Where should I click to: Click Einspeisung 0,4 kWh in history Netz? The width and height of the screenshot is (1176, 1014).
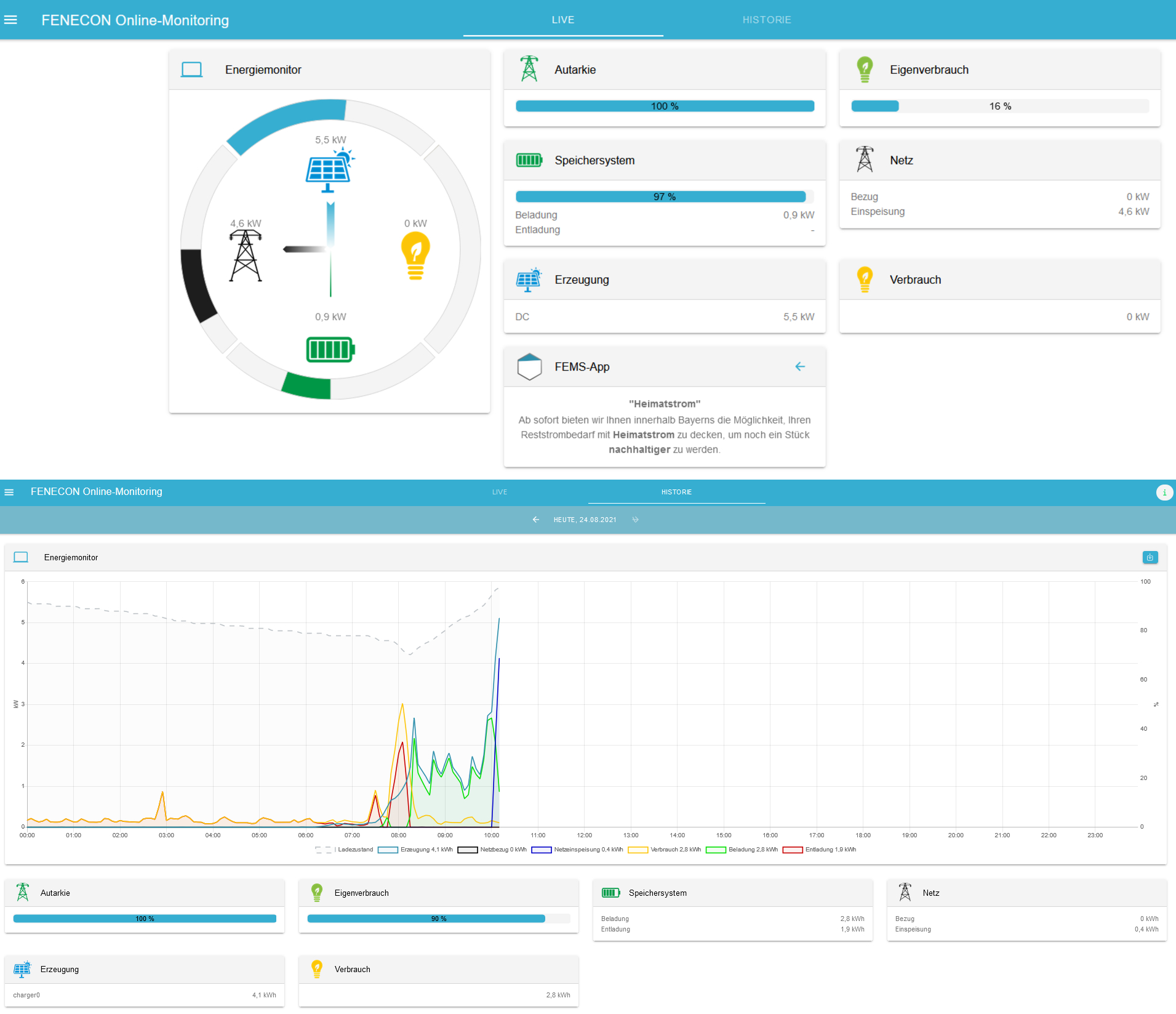point(1027,930)
